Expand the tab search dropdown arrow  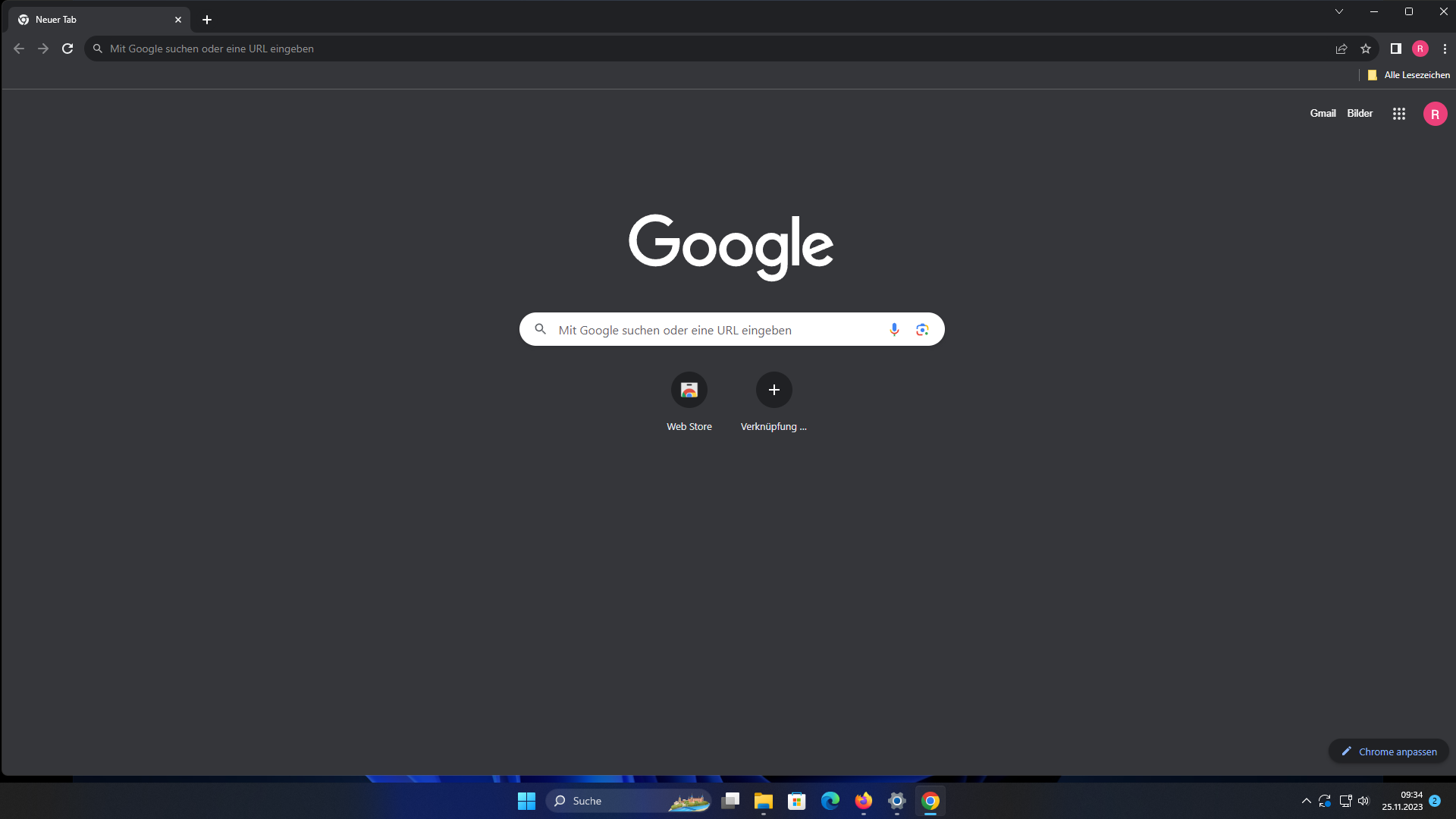click(1339, 11)
